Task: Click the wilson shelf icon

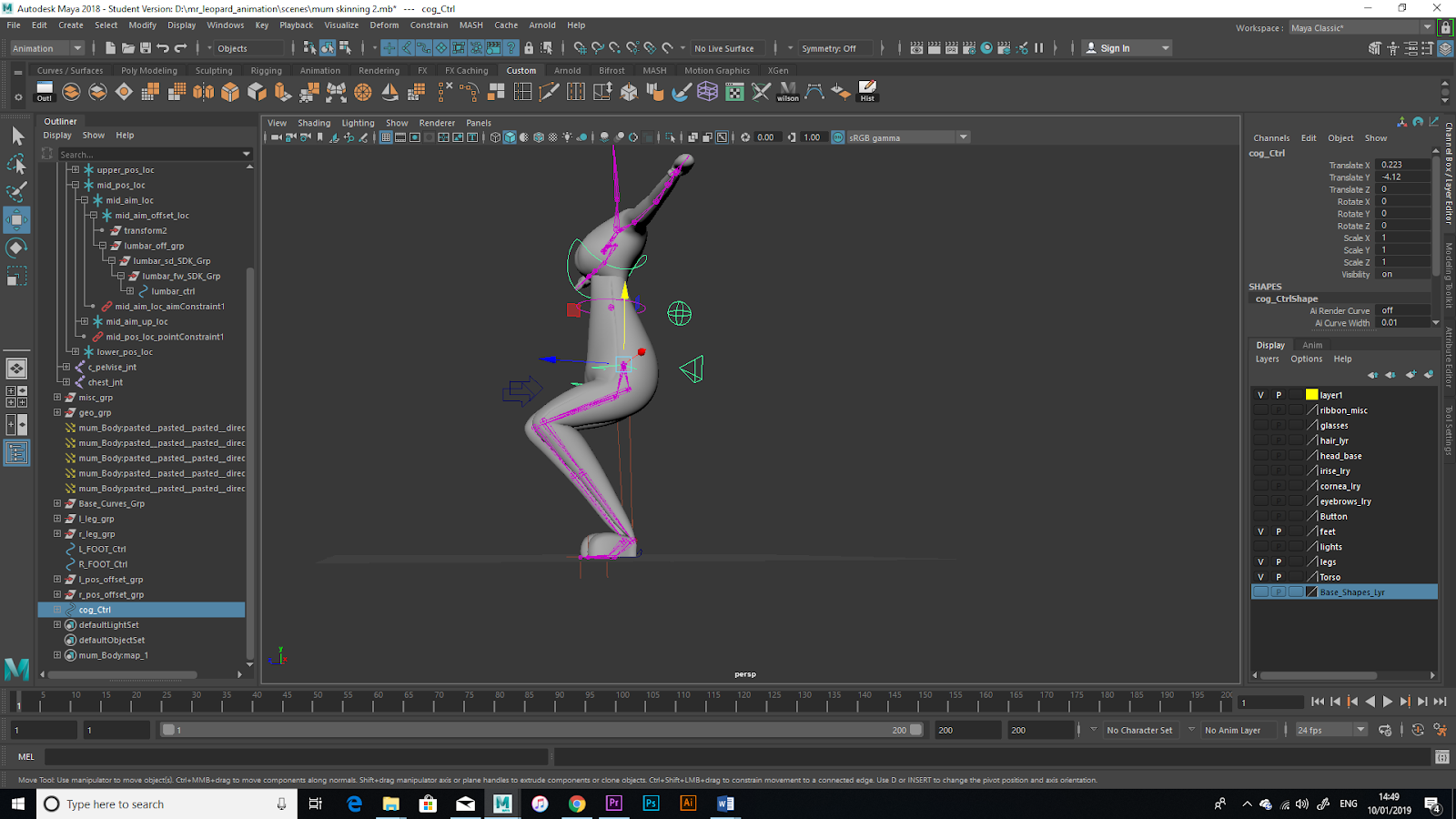Action: [788, 91]
